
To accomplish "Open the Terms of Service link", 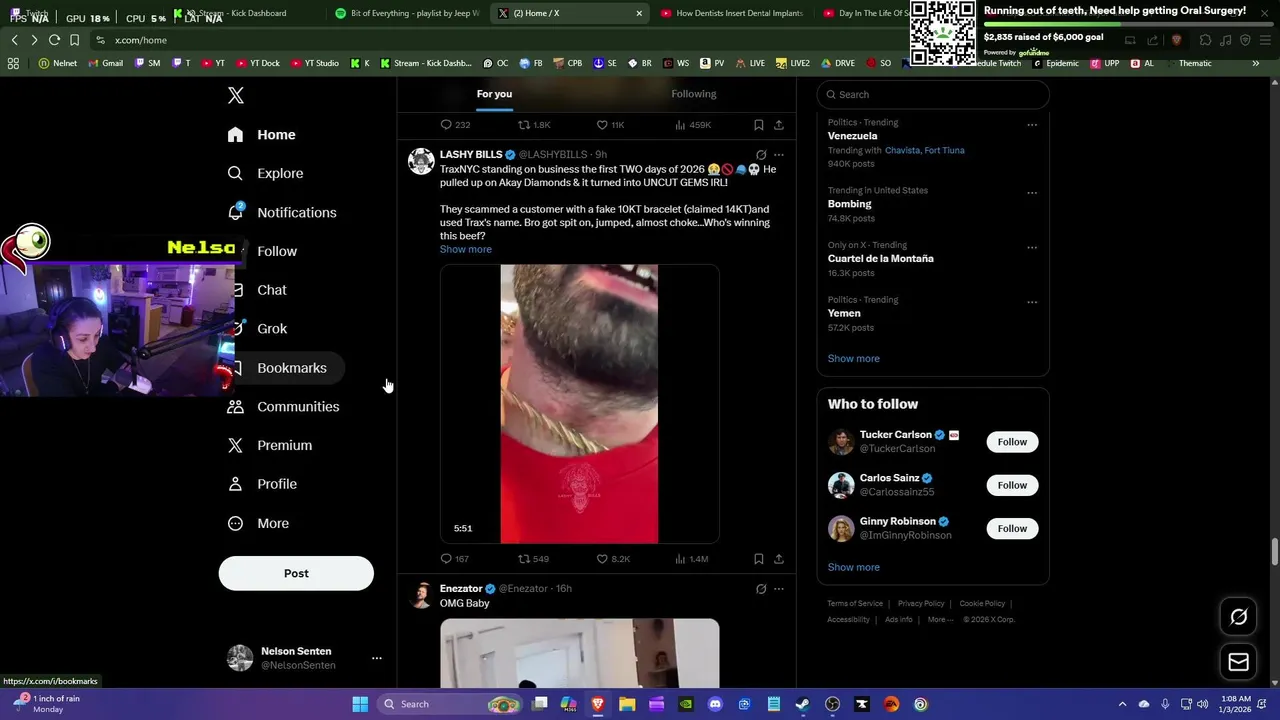I will tap(855, 604).
